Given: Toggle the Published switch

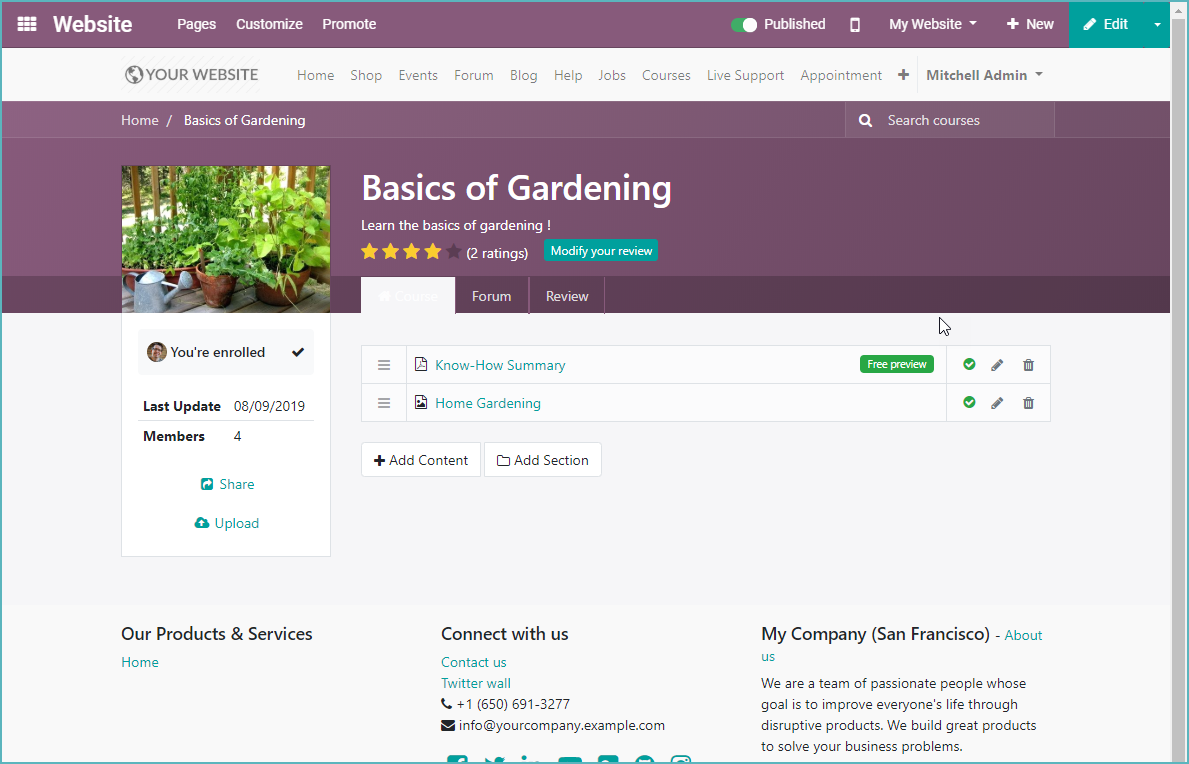Looking at the screenshot, I should click(x=742, y=24).
